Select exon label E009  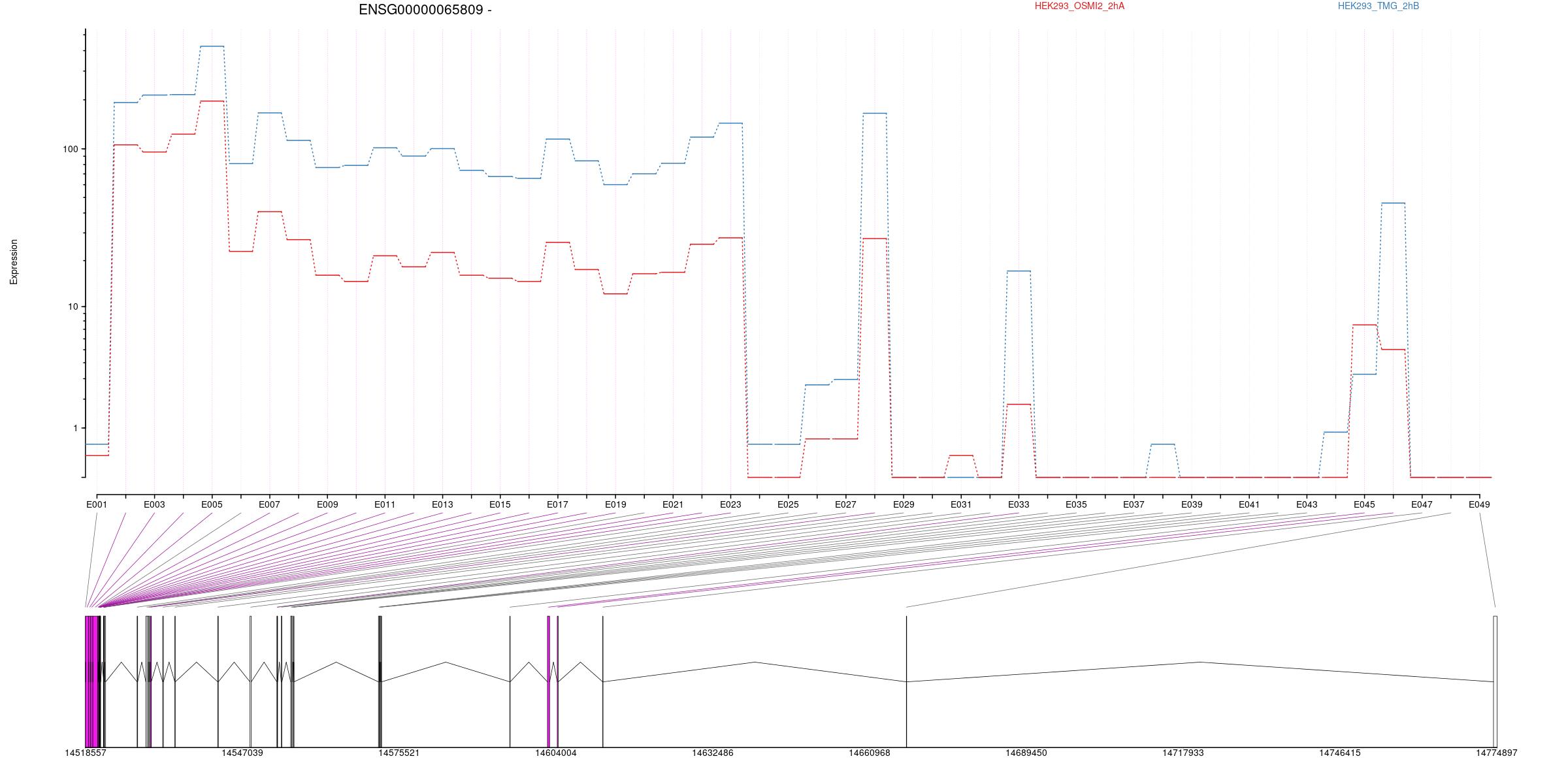[327, 504]
